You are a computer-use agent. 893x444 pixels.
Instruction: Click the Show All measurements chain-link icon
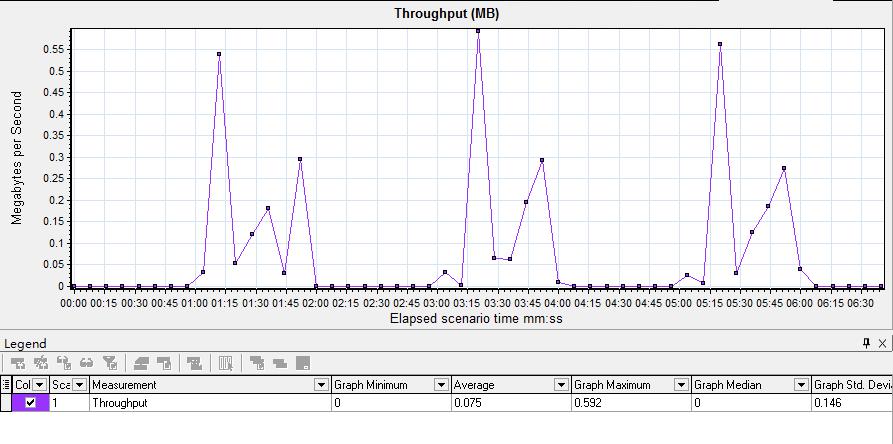(87, 364)
